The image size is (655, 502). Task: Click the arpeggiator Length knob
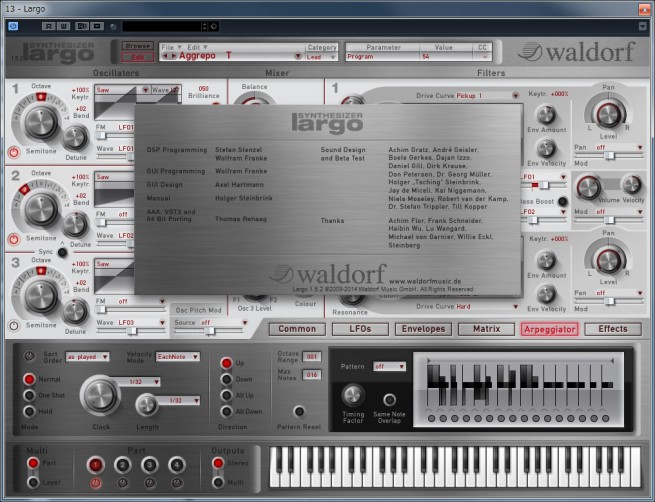click(146, 405)
